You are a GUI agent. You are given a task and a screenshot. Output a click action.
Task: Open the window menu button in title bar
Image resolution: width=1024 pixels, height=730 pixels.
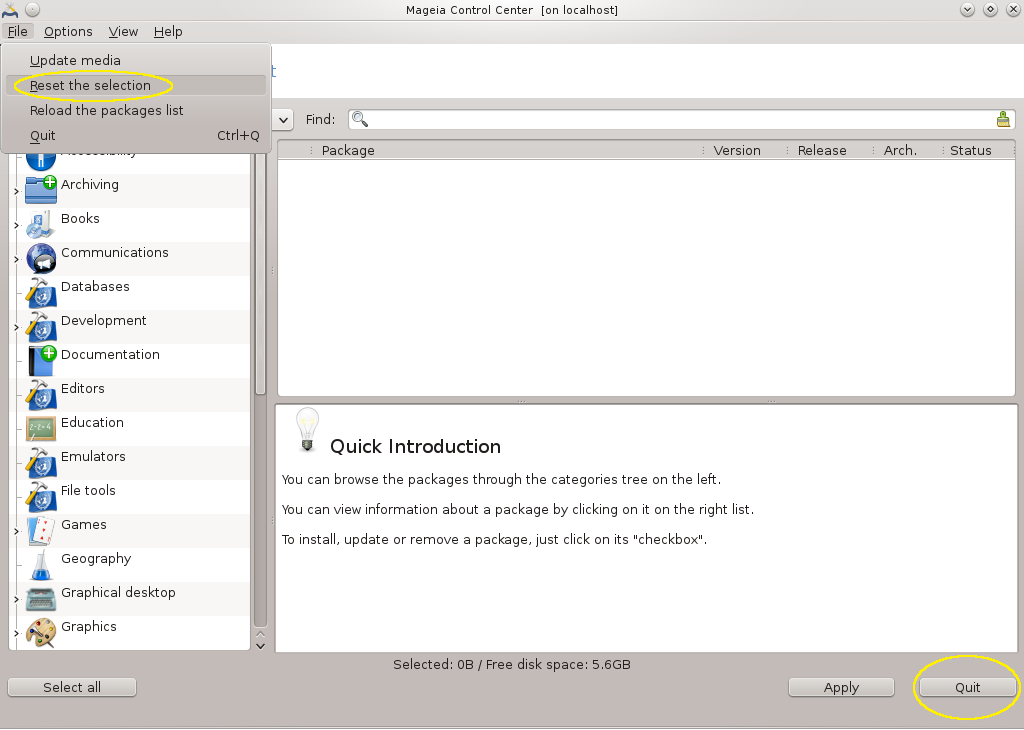[33, 9]
